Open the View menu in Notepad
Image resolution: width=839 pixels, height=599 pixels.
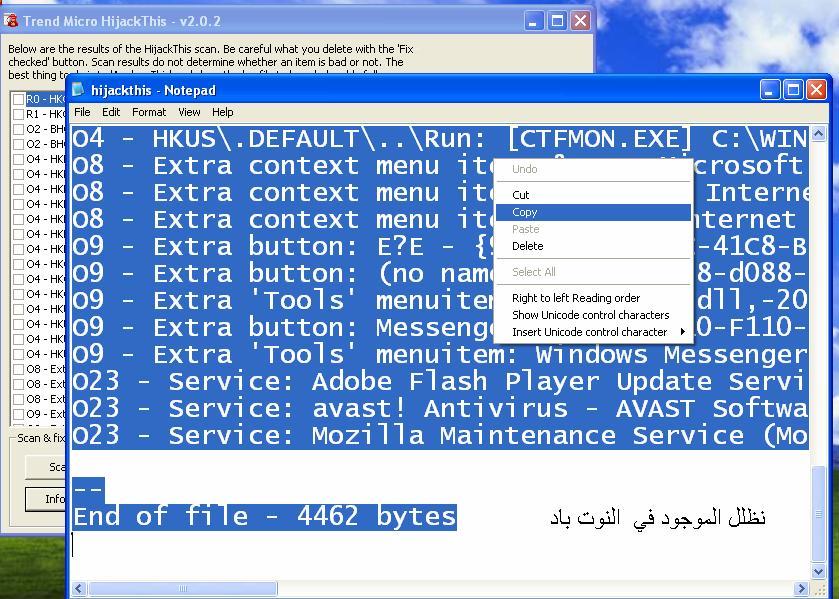tap(189, 112)
